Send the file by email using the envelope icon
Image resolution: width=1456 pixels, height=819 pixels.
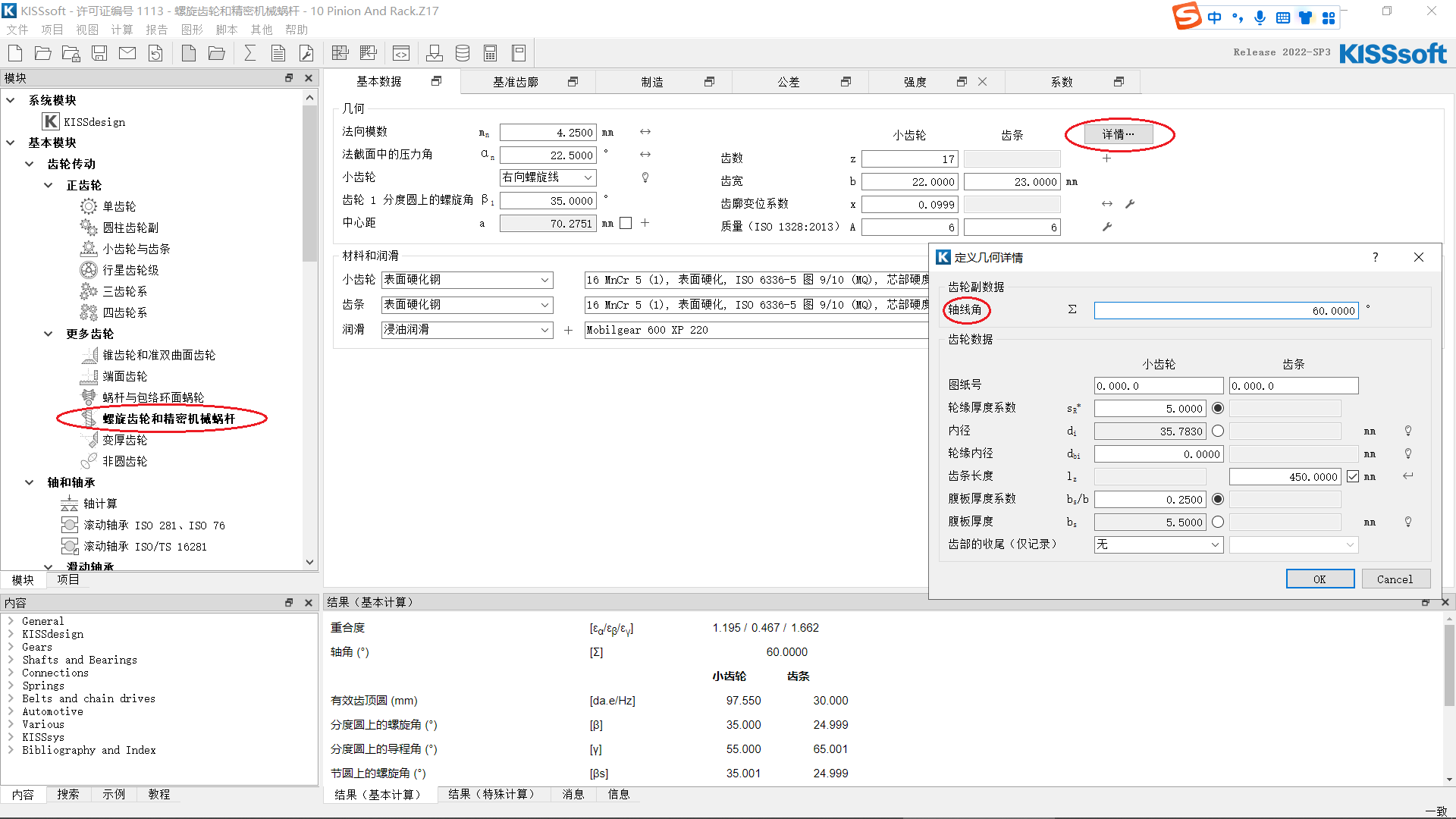point(127,53)
